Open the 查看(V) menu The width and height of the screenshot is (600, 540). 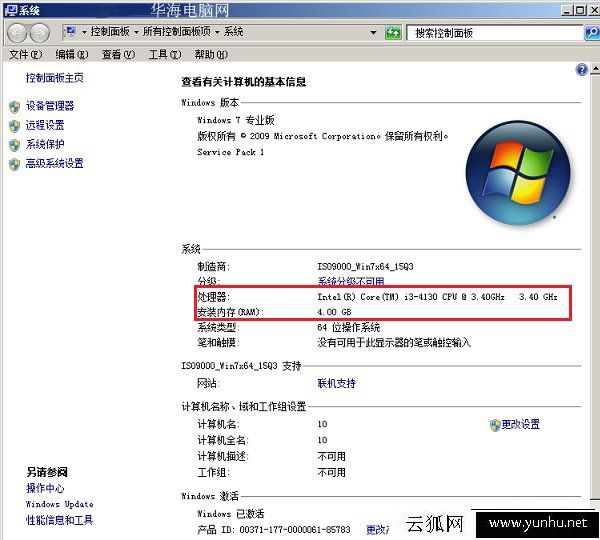pyautogui.click(x=118, y=55)
